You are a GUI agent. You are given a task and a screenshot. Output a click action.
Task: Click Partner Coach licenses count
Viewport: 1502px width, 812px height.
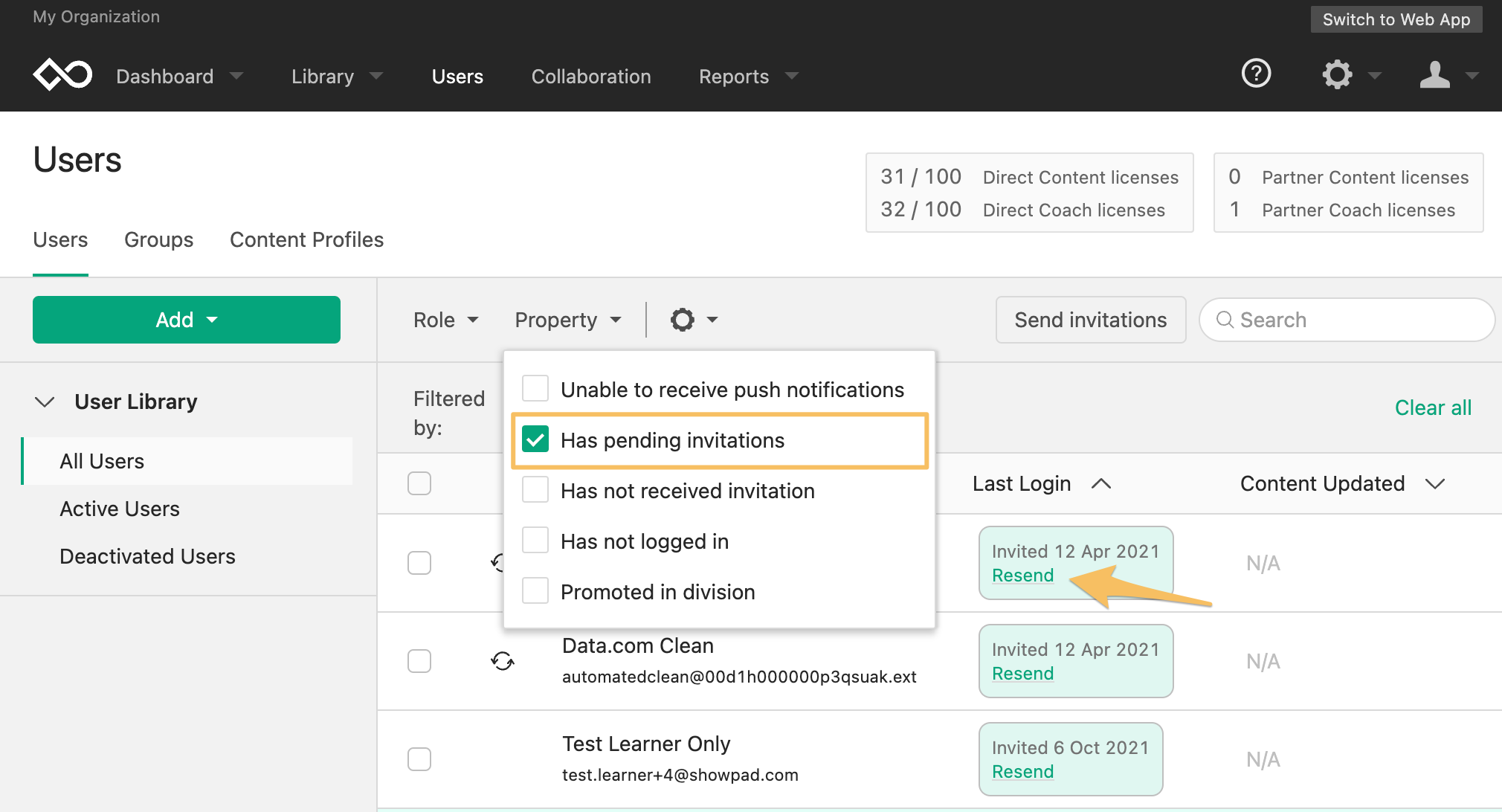(1234, 209)
